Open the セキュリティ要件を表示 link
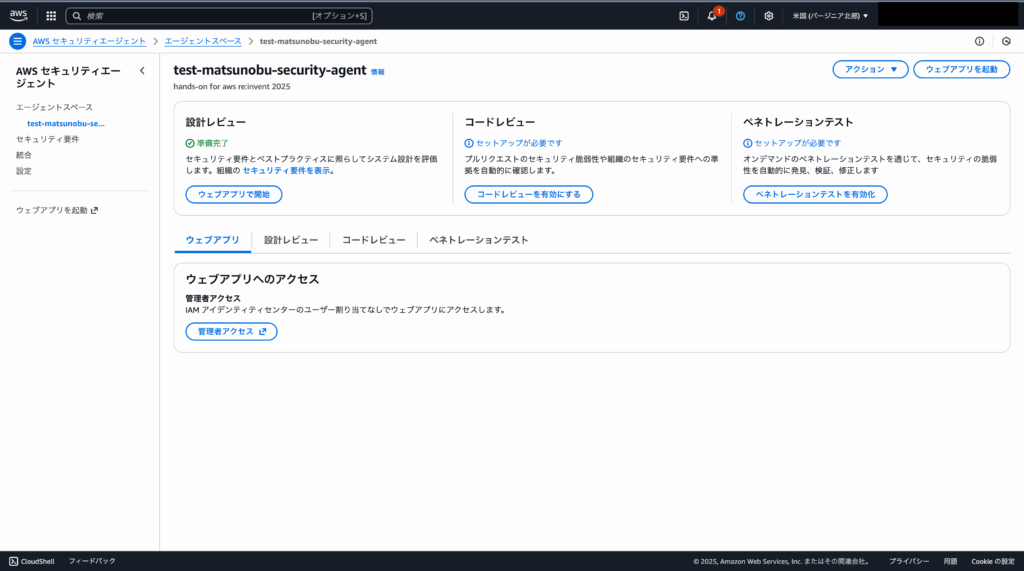Image resolution: width=1024 pixels, height=571 pixels. click(286, 171)
